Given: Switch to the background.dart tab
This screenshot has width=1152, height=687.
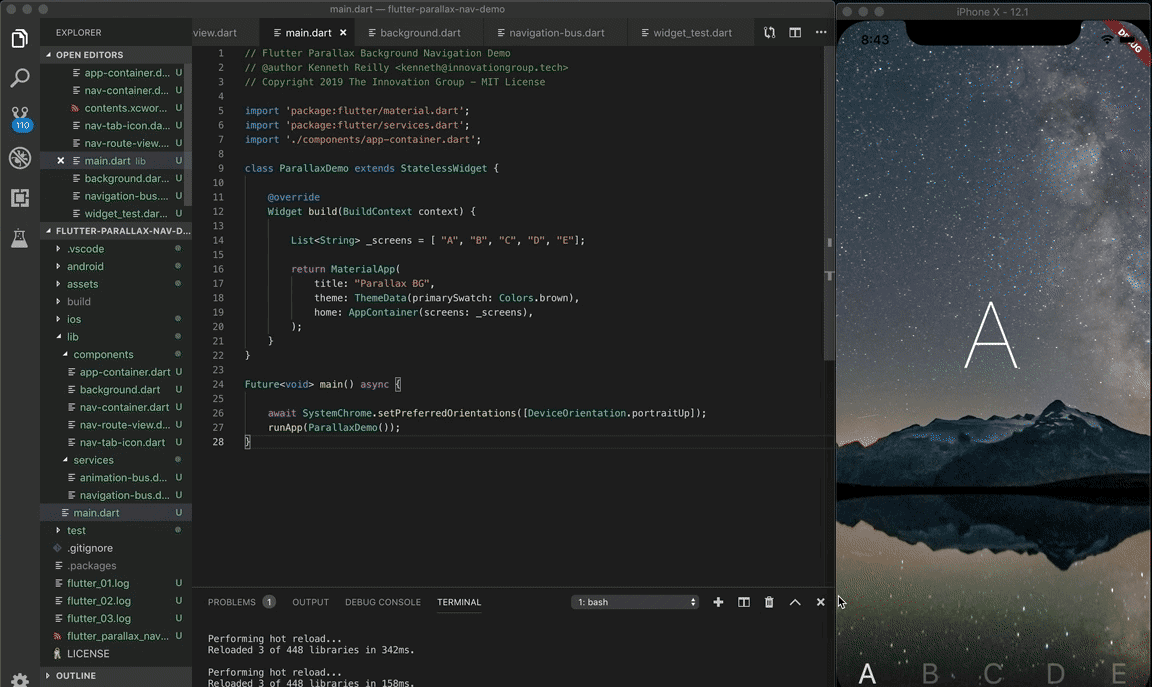Looking at the screenshot, I should click(x=417, y=32).
